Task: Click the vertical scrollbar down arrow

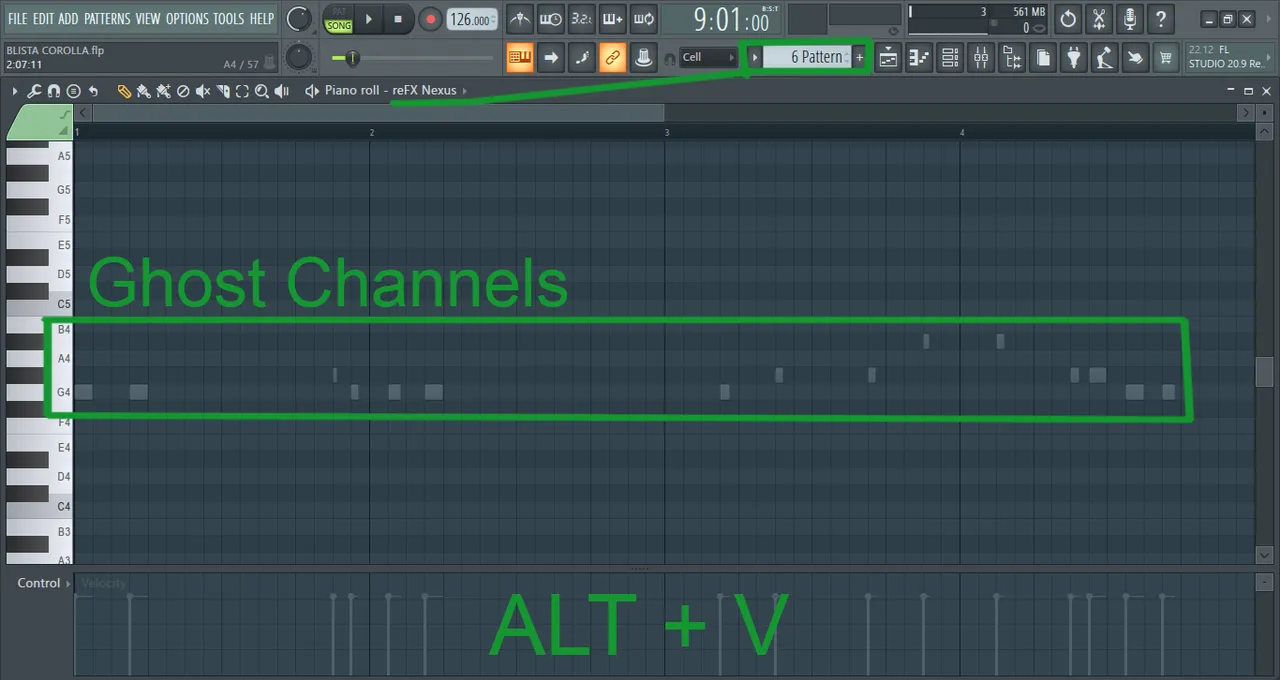Action: (1265, 555)
